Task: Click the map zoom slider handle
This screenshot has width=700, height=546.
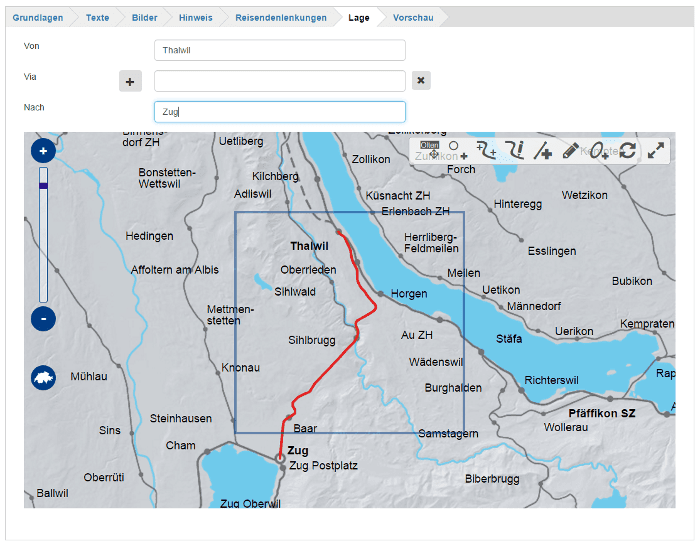Action: coord(43,185)
